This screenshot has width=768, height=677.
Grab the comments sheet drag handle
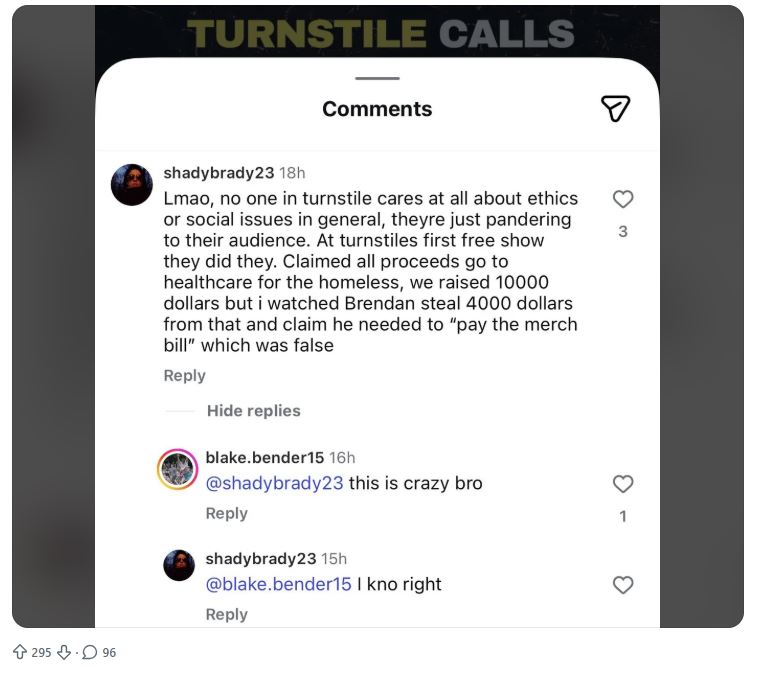tap(377, 78)
